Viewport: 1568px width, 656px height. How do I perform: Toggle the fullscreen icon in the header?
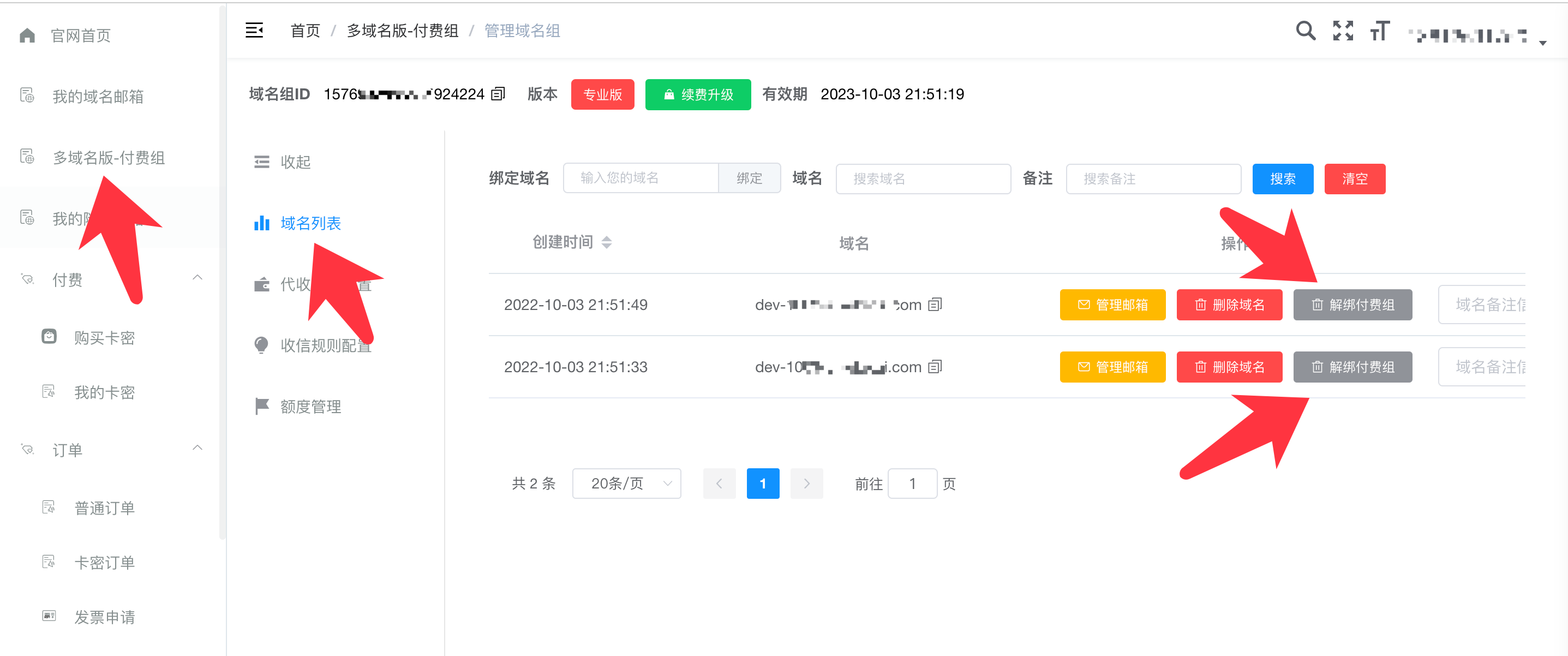[x=1343, y=31]
